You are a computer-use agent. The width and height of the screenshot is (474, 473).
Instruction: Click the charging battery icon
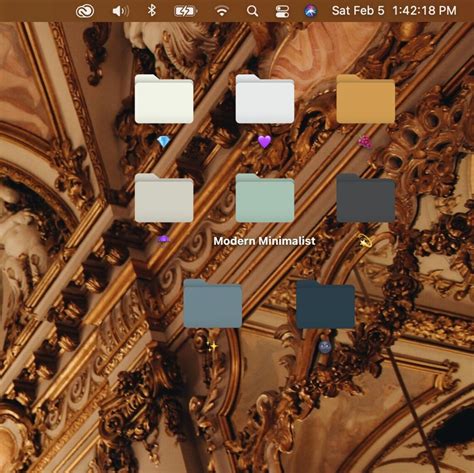(x=185, y=11)
